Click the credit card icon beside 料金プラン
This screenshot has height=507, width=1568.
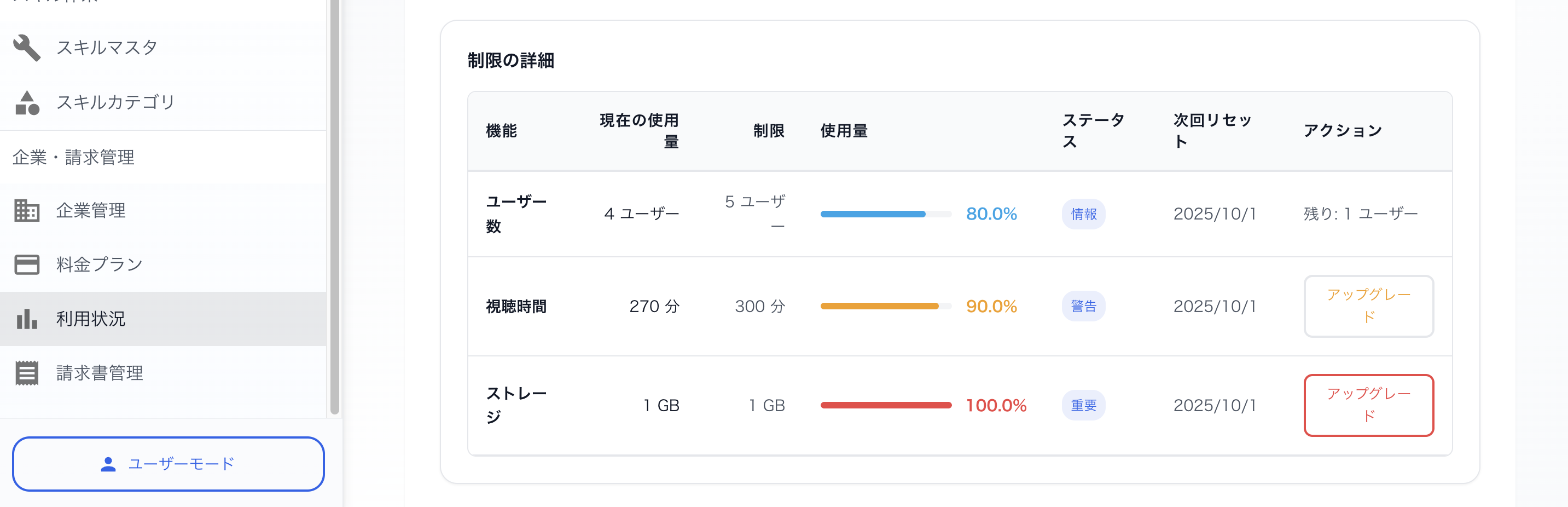[x=26, y=264]
